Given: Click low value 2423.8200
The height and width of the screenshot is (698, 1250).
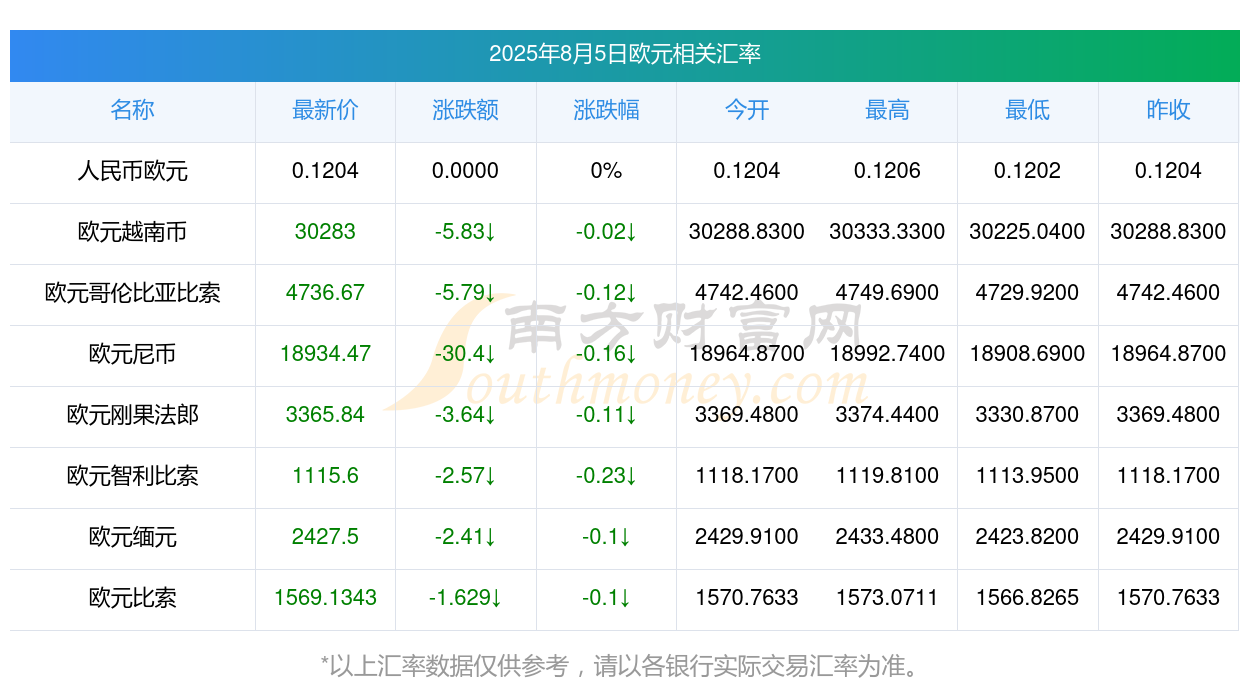Looking at the screenshot, I should click(x=1027, y=537).
